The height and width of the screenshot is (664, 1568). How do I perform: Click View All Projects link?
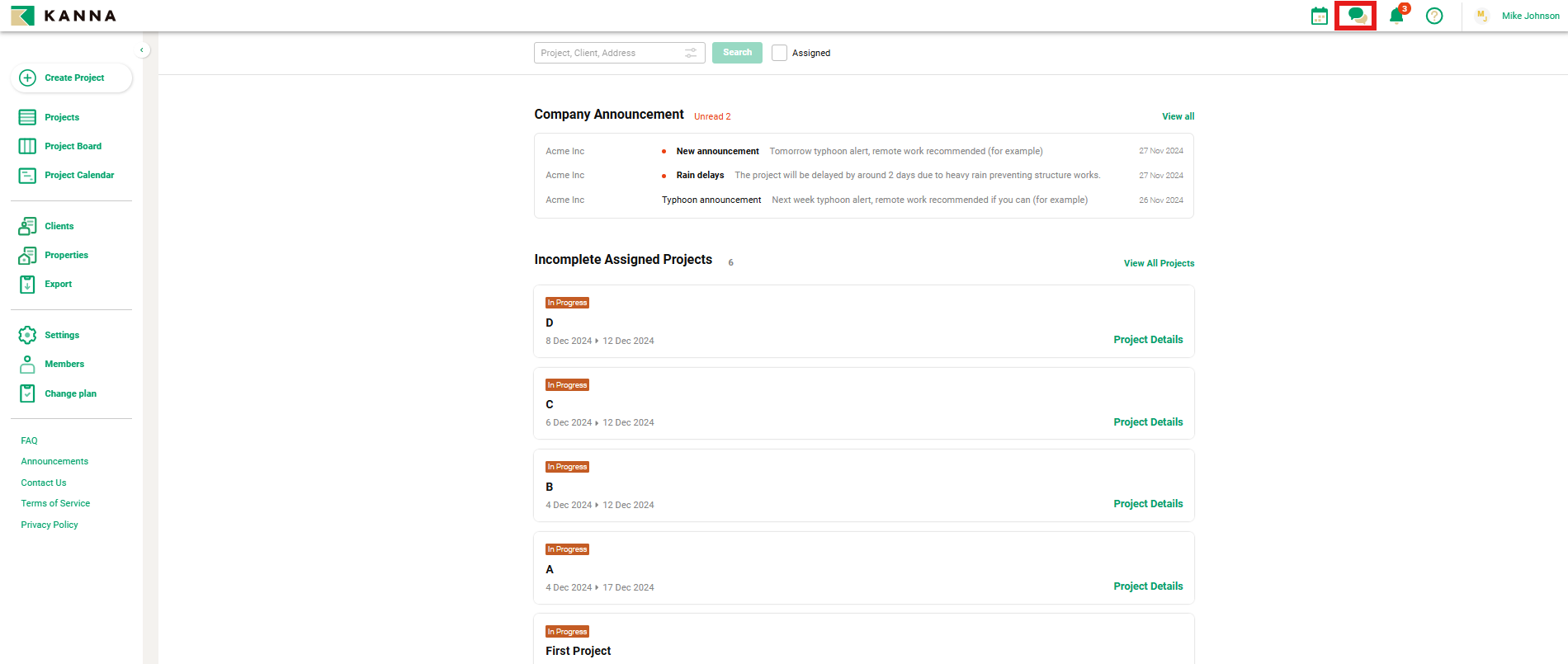[1159, 263]
